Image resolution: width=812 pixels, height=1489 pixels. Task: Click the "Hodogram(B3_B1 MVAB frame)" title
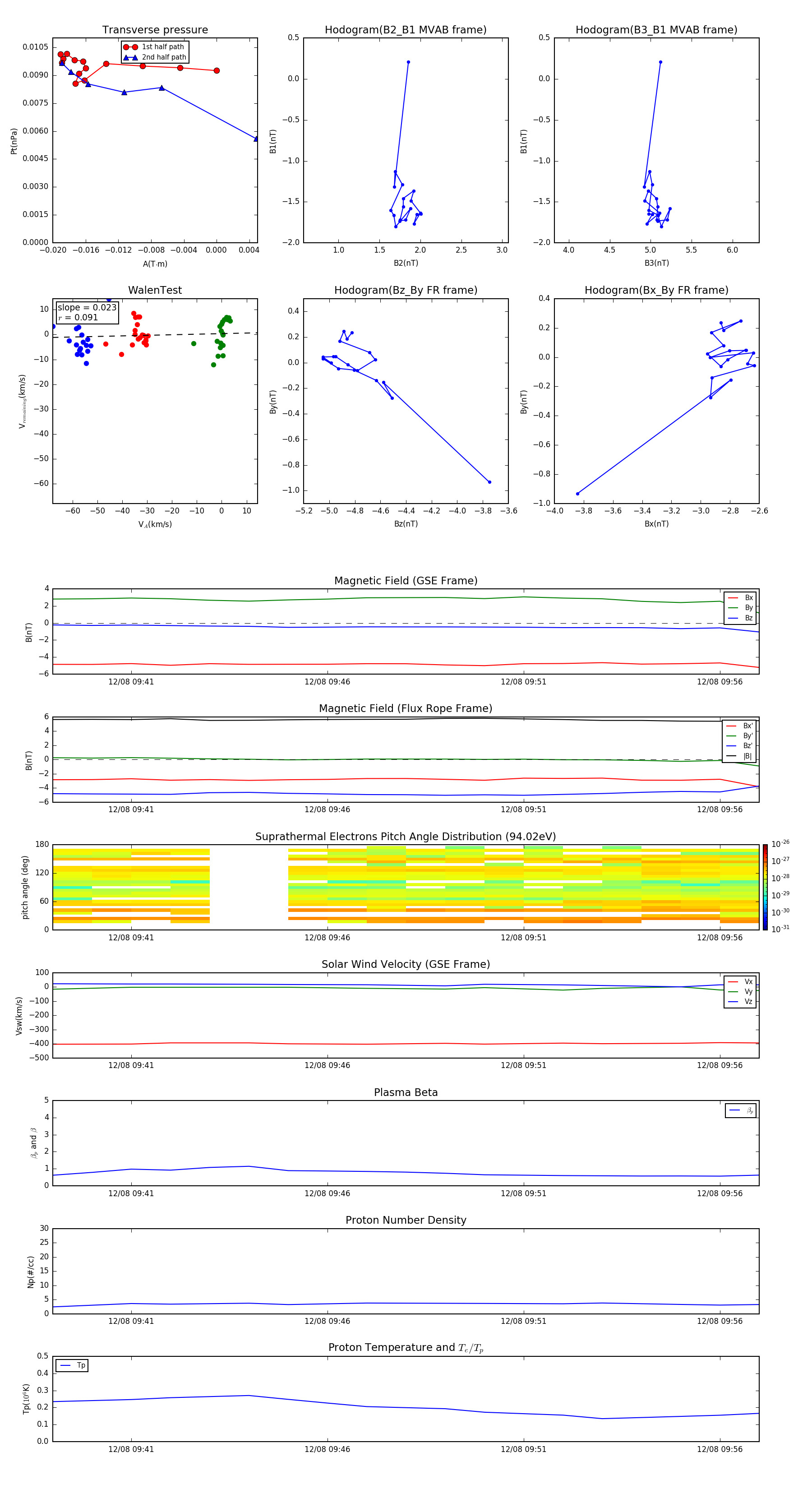click(x=656, y=30)
